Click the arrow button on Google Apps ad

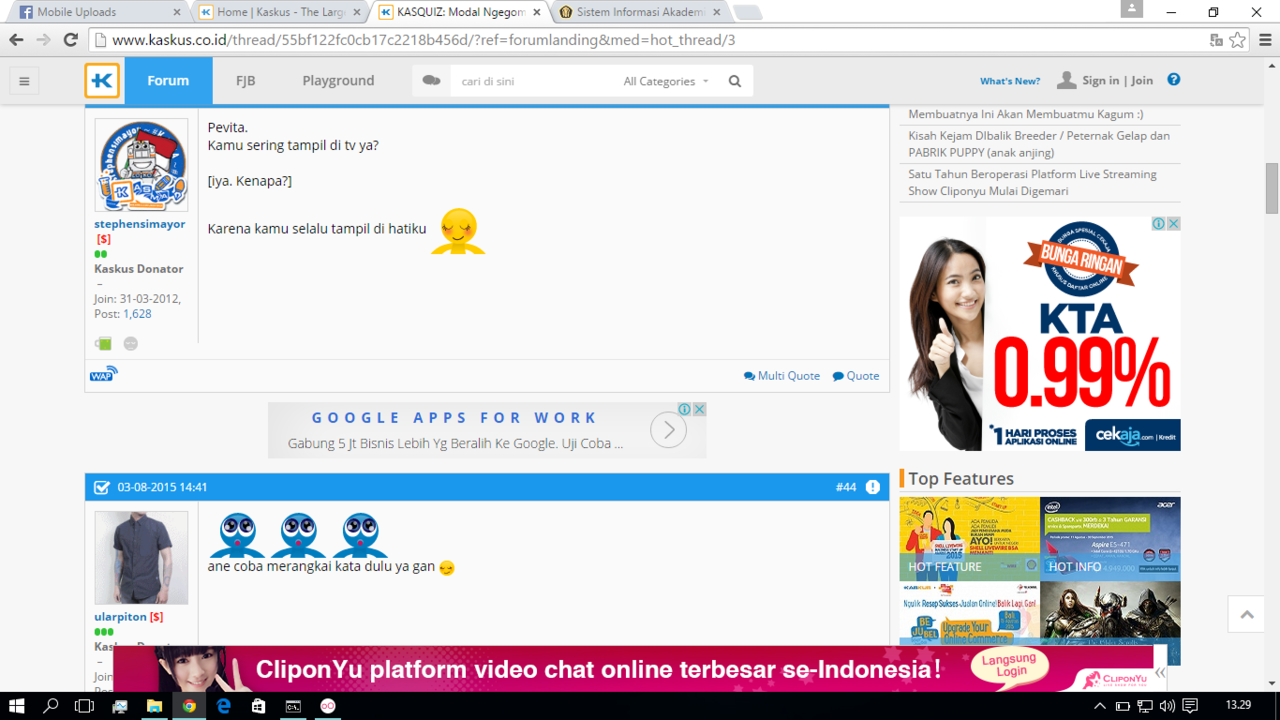click(668, 430)
